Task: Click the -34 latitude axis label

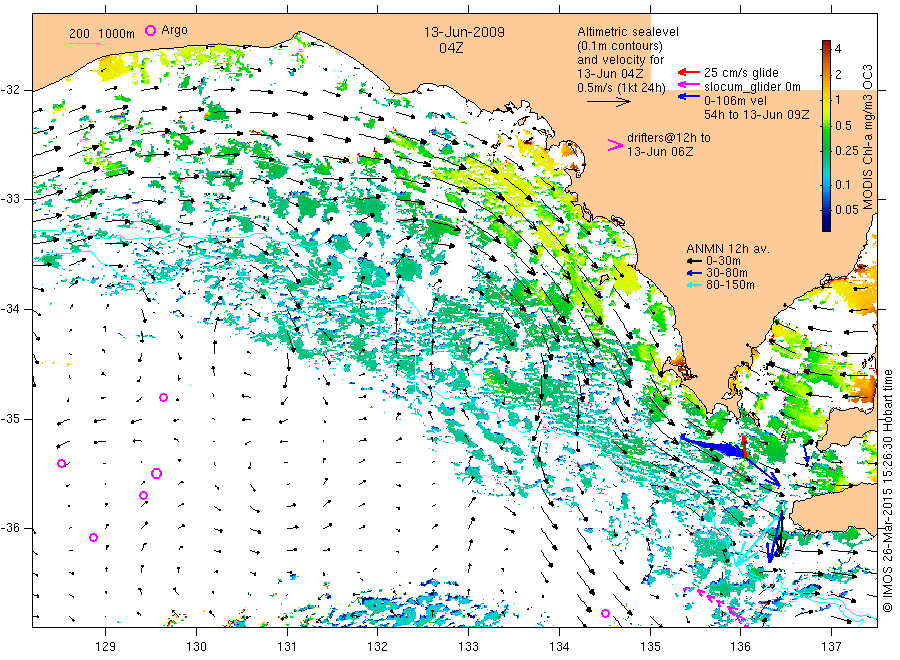Action: click(10, 309)
